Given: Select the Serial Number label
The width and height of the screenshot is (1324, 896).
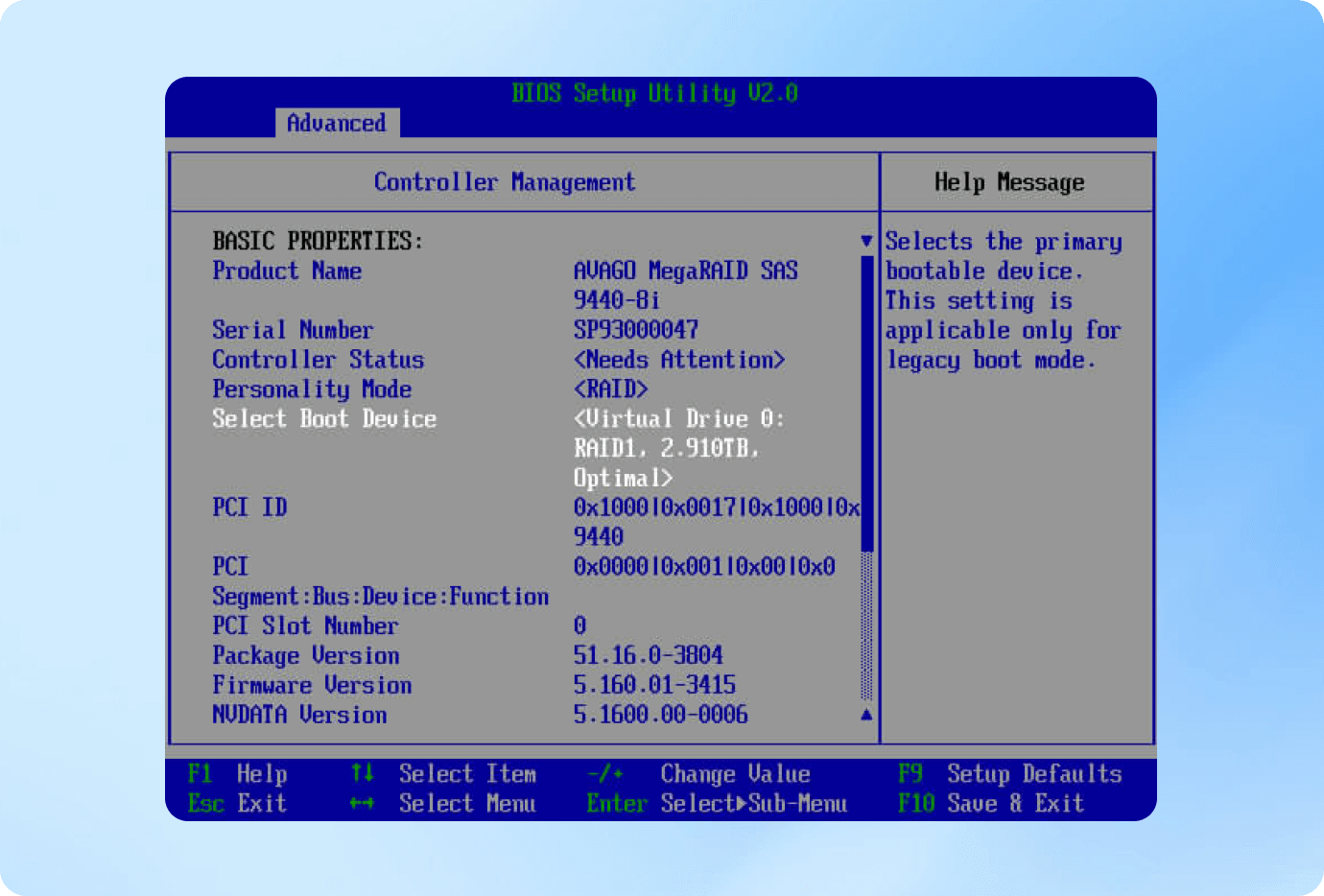Looking at the screenshot, I should point(293,330).
